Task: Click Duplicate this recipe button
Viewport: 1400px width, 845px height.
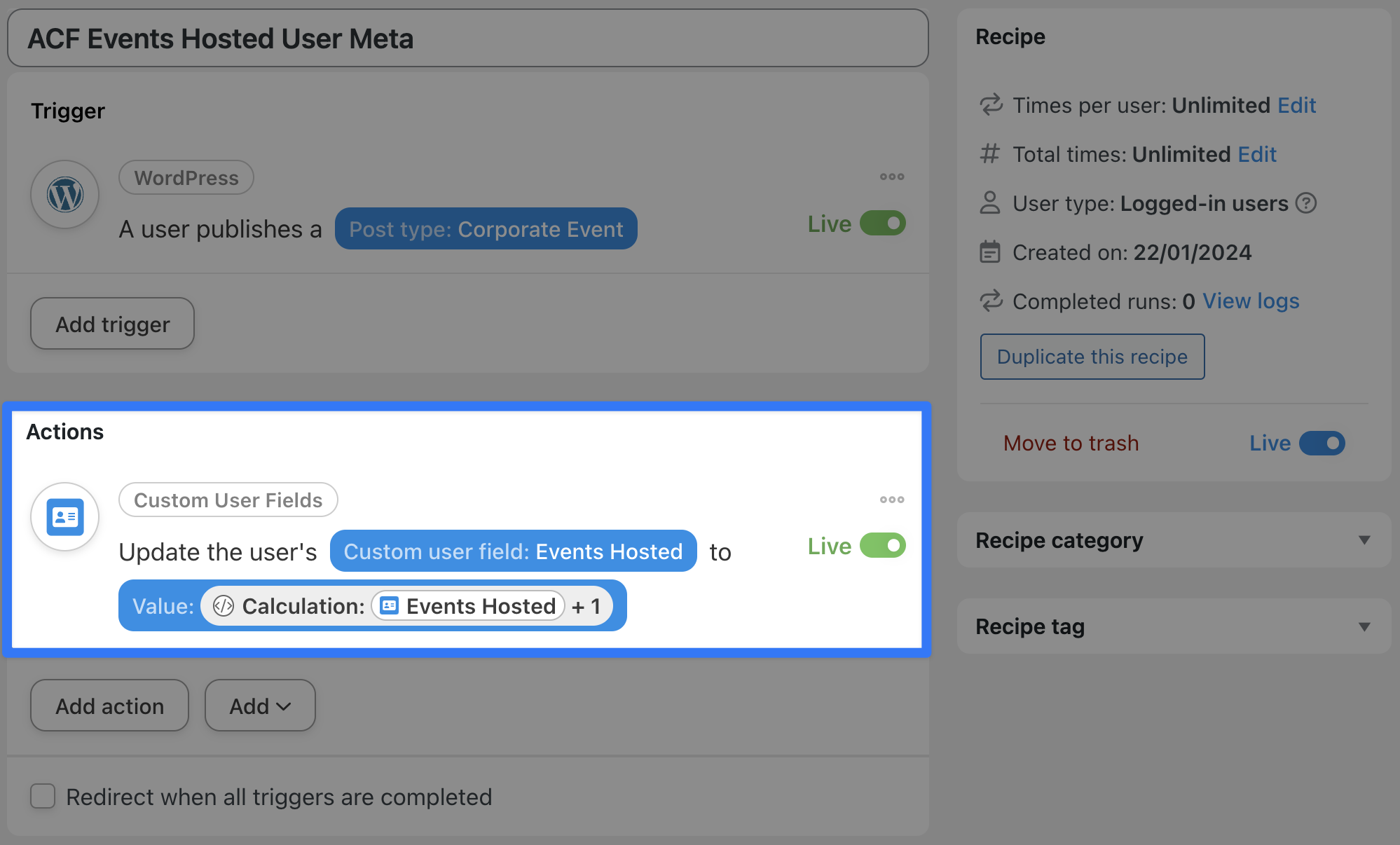Action: 1092,357
